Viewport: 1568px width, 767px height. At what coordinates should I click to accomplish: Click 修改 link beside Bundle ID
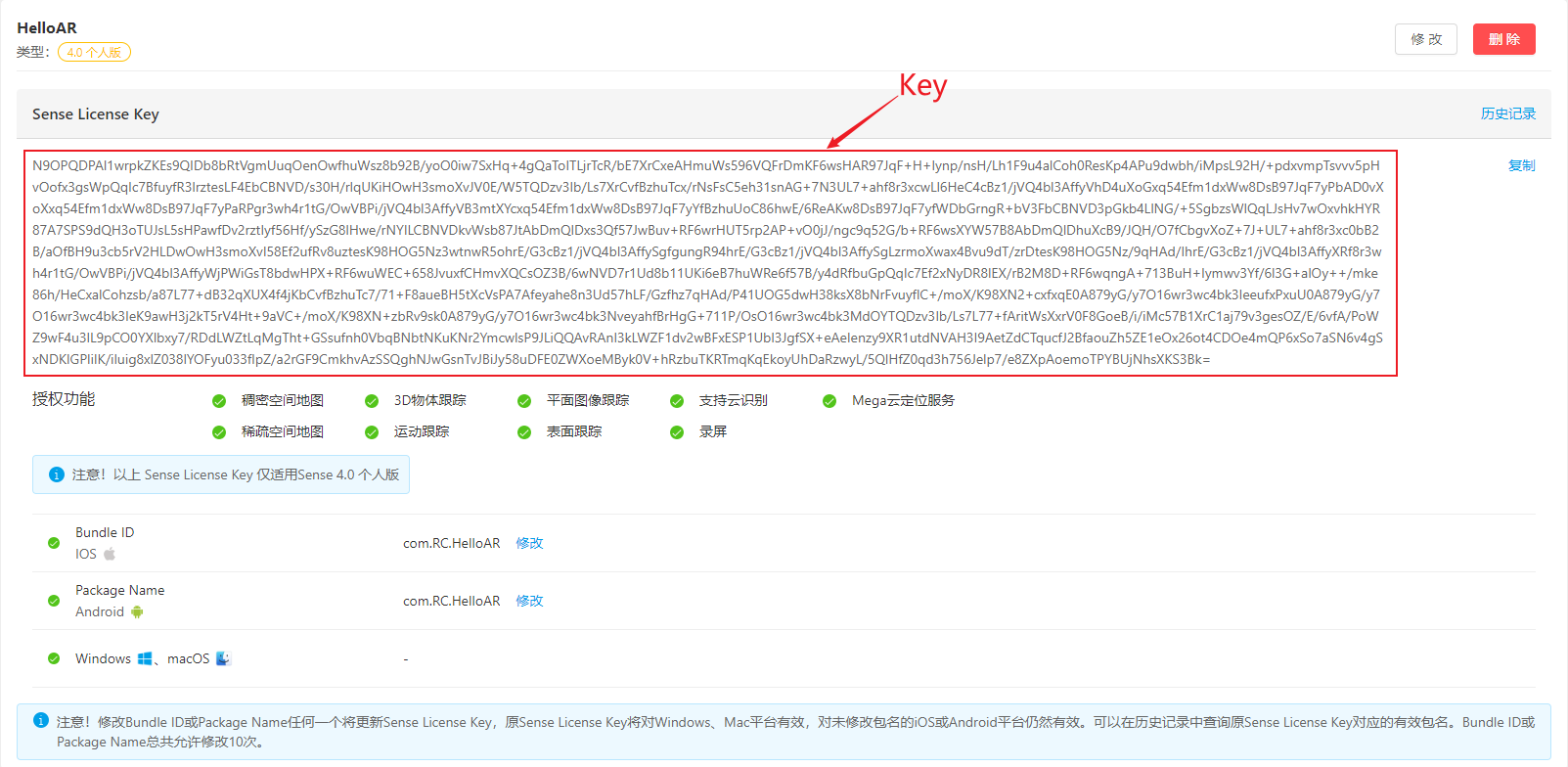(x=529, y=543)
